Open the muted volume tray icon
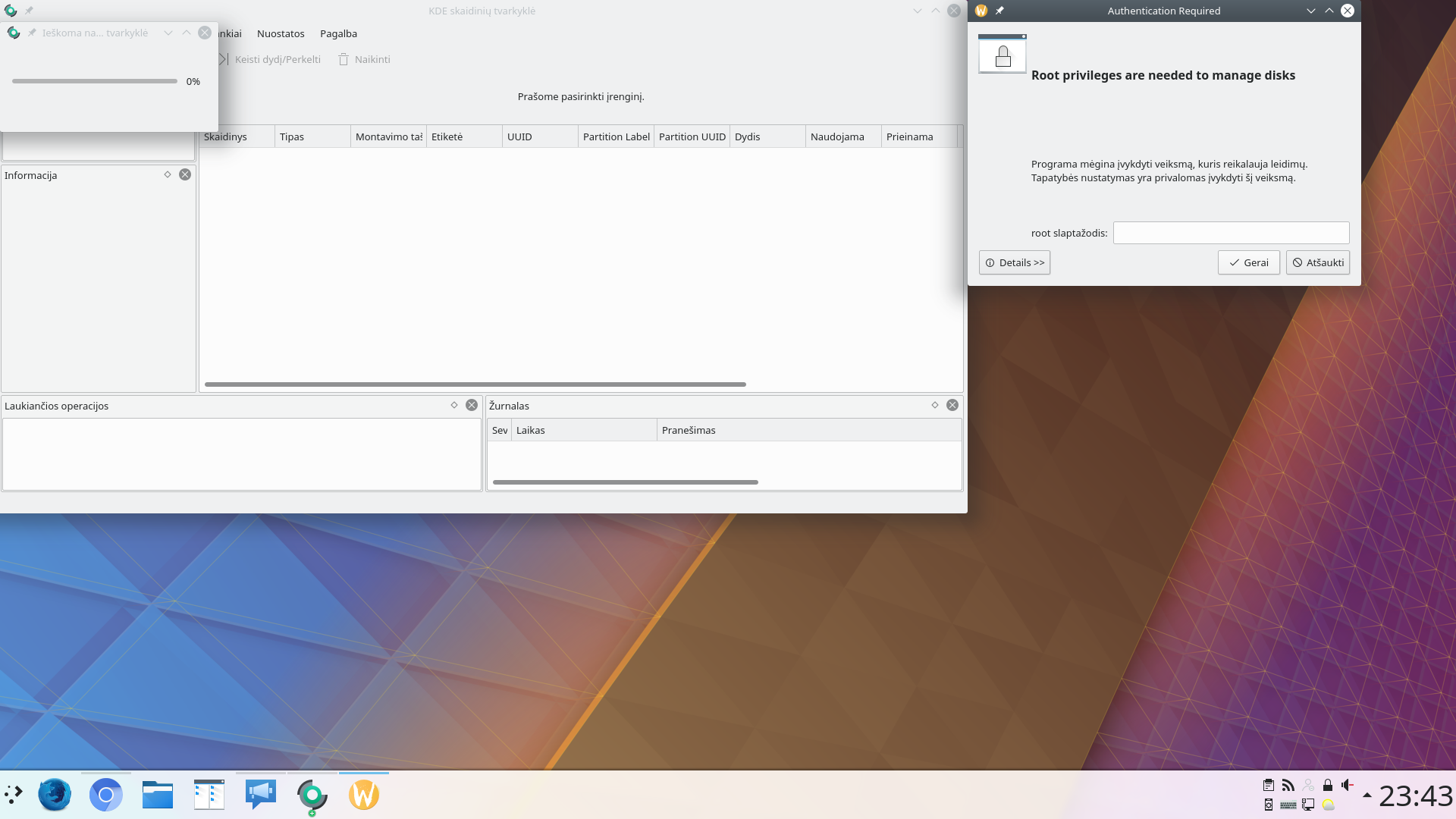 click(x=1348, y=785)
